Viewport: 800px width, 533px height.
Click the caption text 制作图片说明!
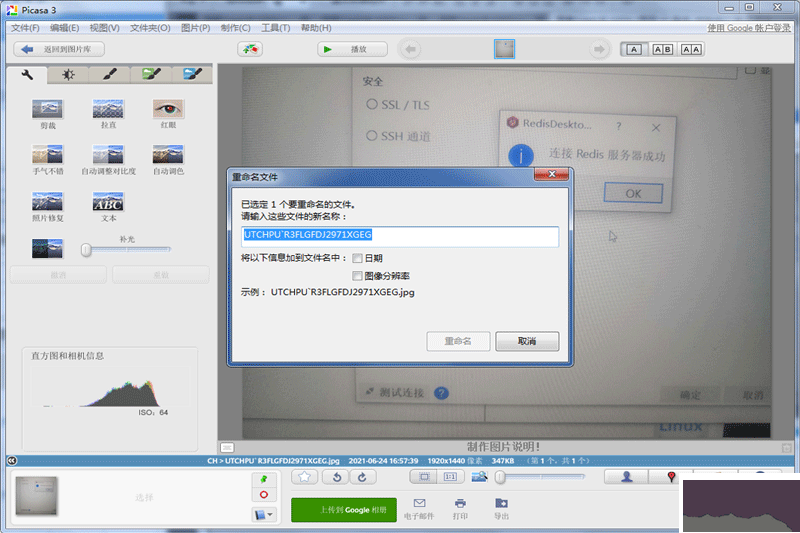point(503,447)
